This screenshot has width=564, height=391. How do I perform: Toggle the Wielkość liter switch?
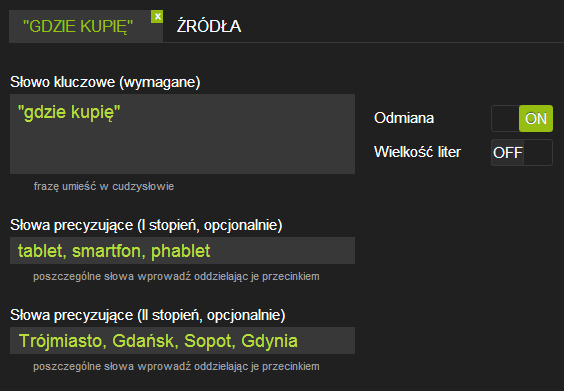[x=522, y=153]
